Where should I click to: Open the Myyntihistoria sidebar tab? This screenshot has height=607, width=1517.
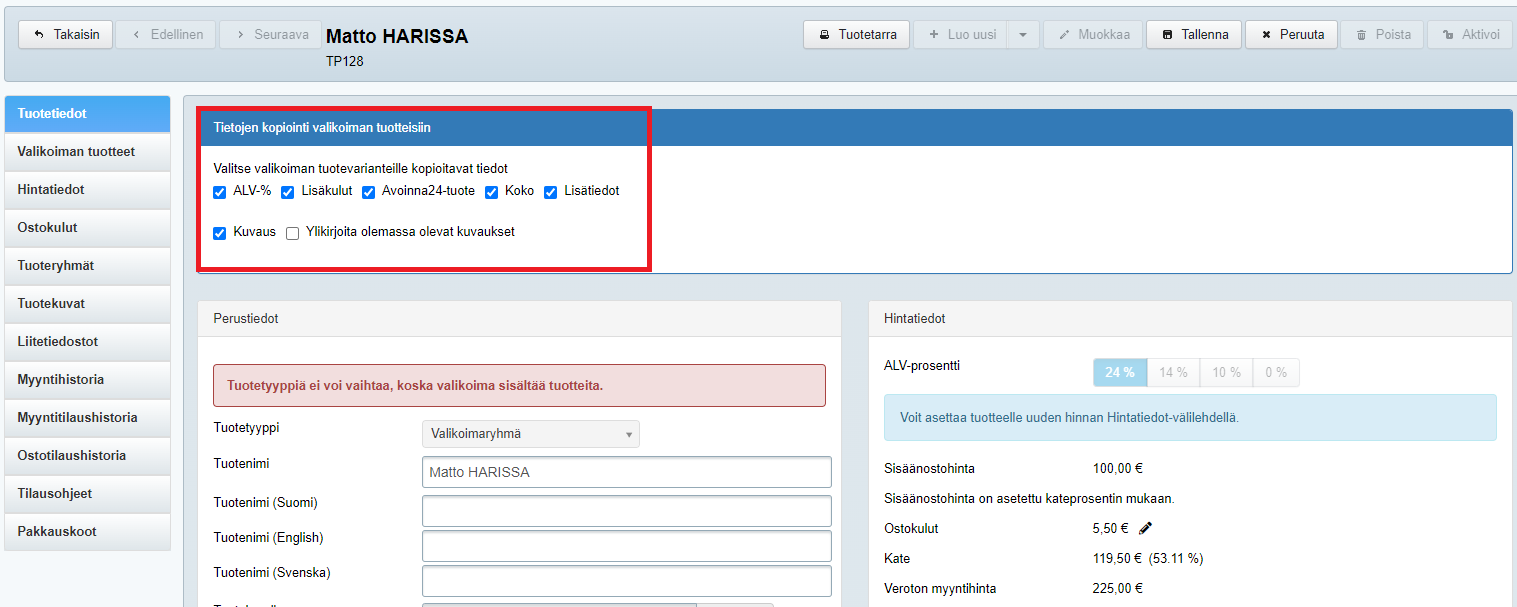[x=87, y=380]
